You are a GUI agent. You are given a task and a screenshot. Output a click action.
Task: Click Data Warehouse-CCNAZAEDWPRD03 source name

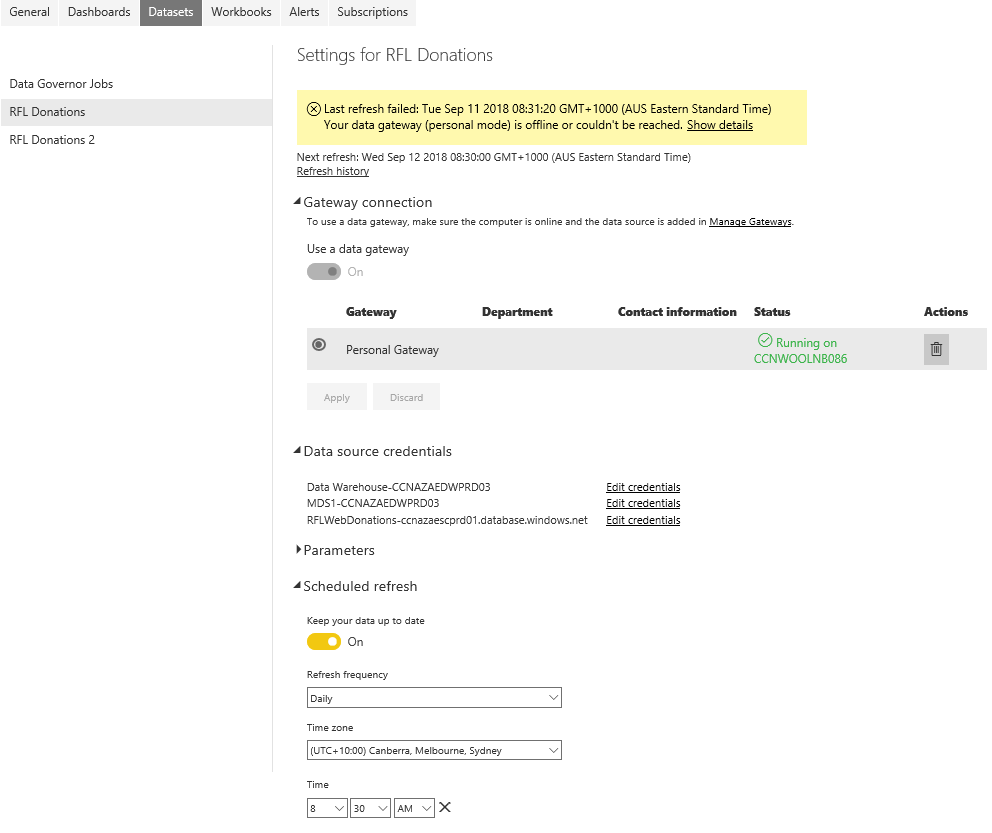coord(399,487)
